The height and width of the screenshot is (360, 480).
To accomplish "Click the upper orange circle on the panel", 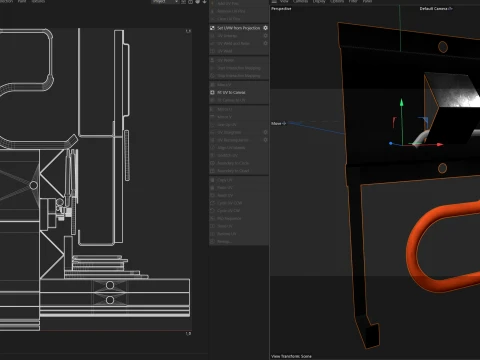I will (x=443, y=47).
